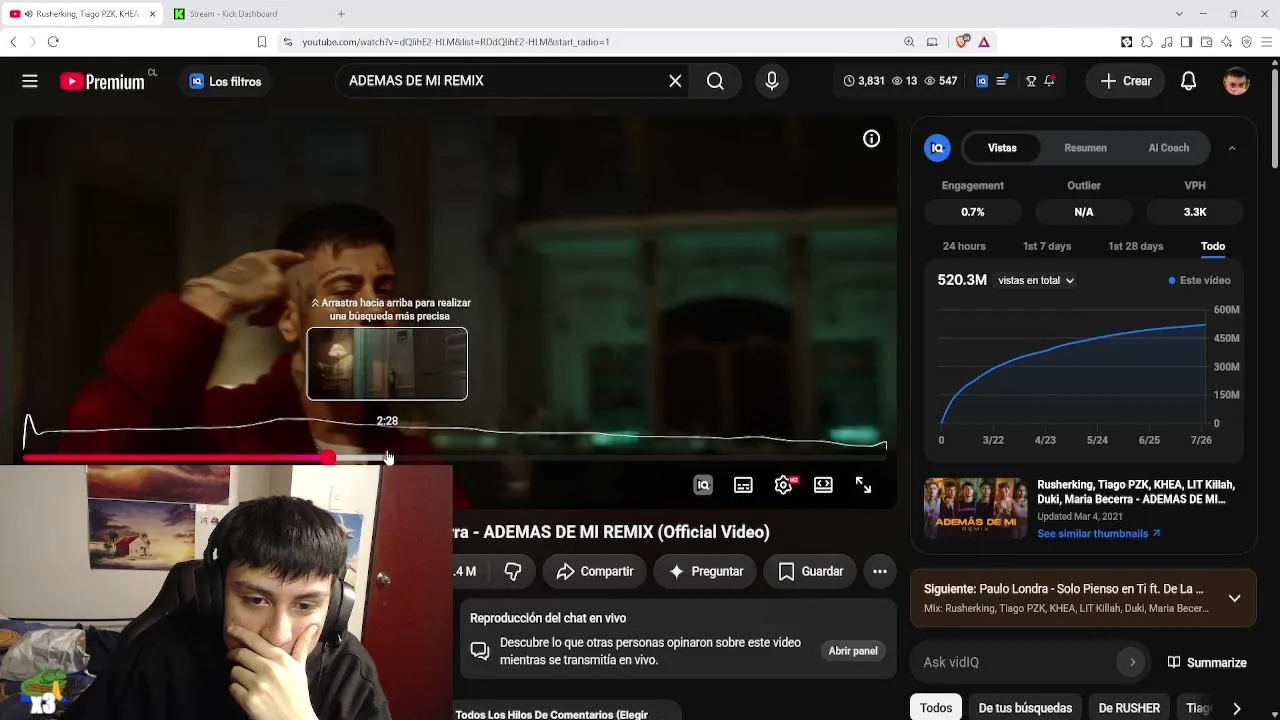Dislike the video with thumbs down
Screen dimensions: 1280x720
click(513, 571)
